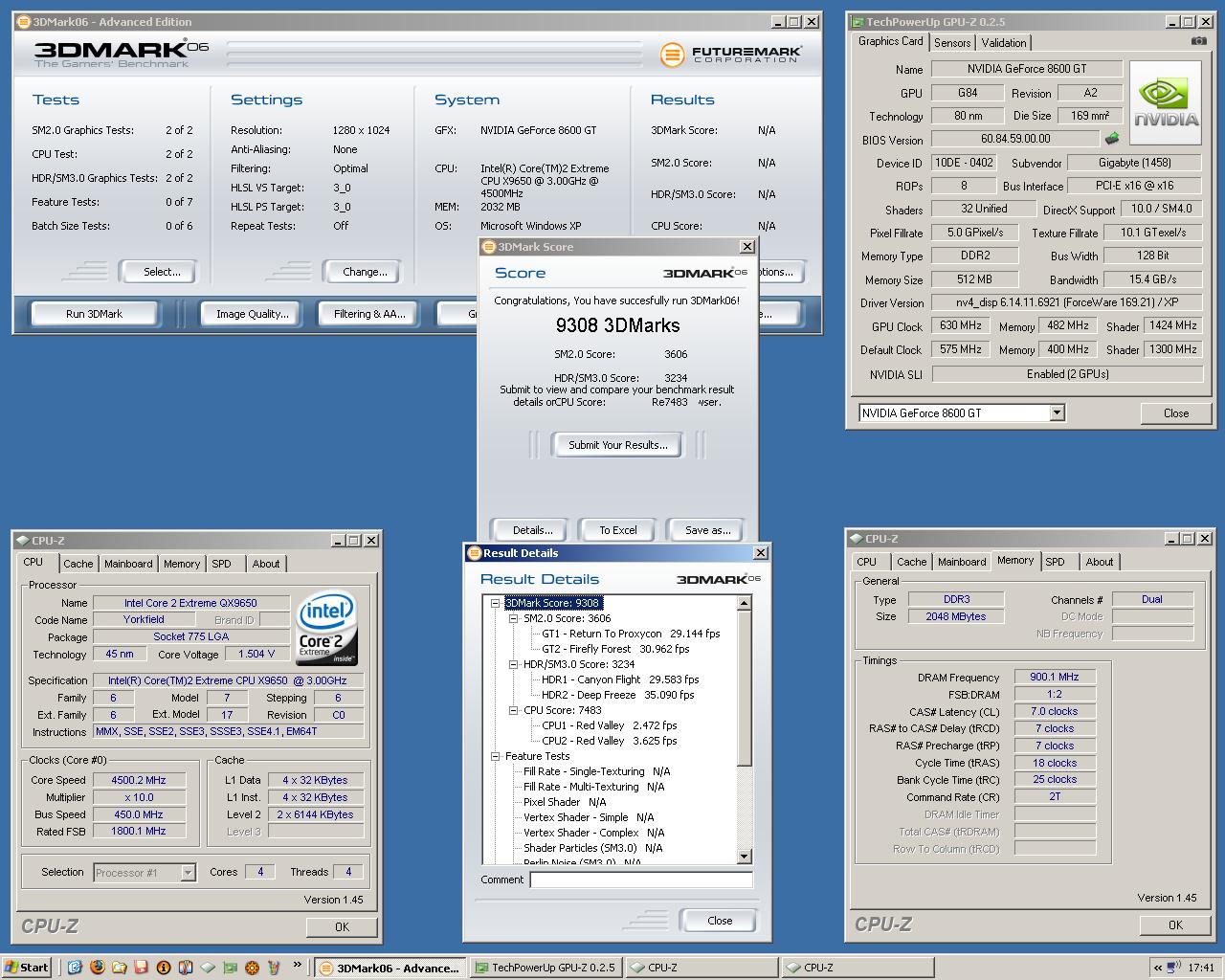
Task: Click the orange info quick launch icon
Action: tap(164, 967)
